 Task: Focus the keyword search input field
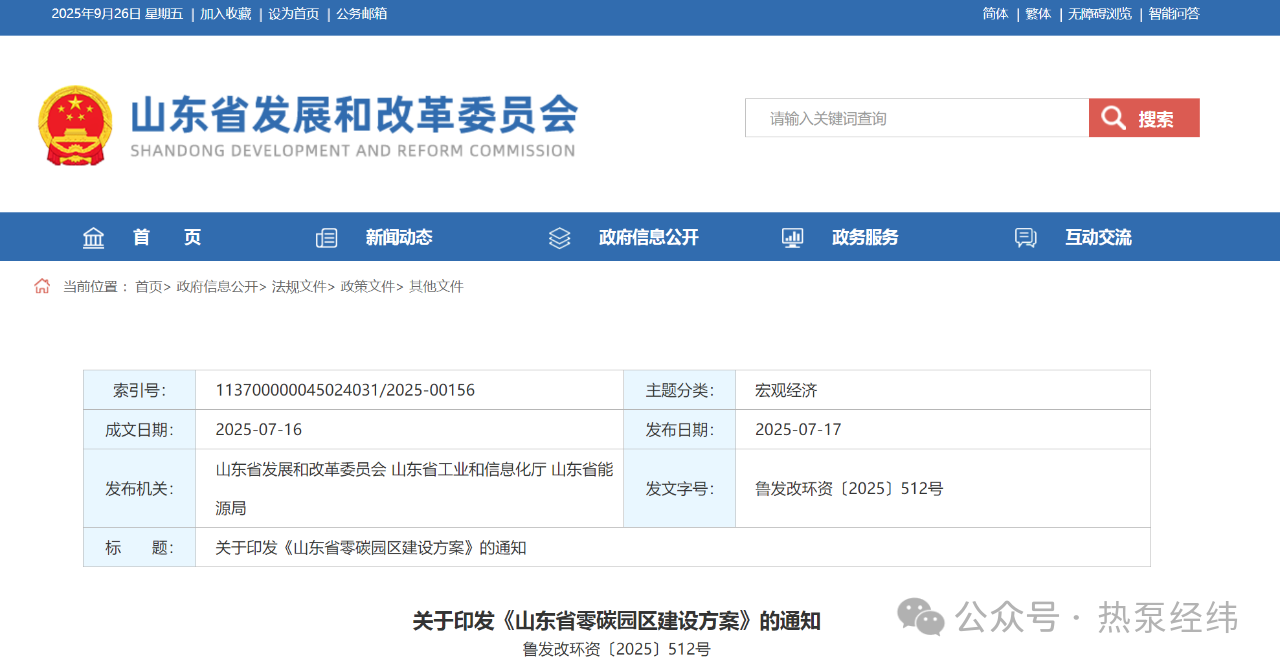click(916, 118)
